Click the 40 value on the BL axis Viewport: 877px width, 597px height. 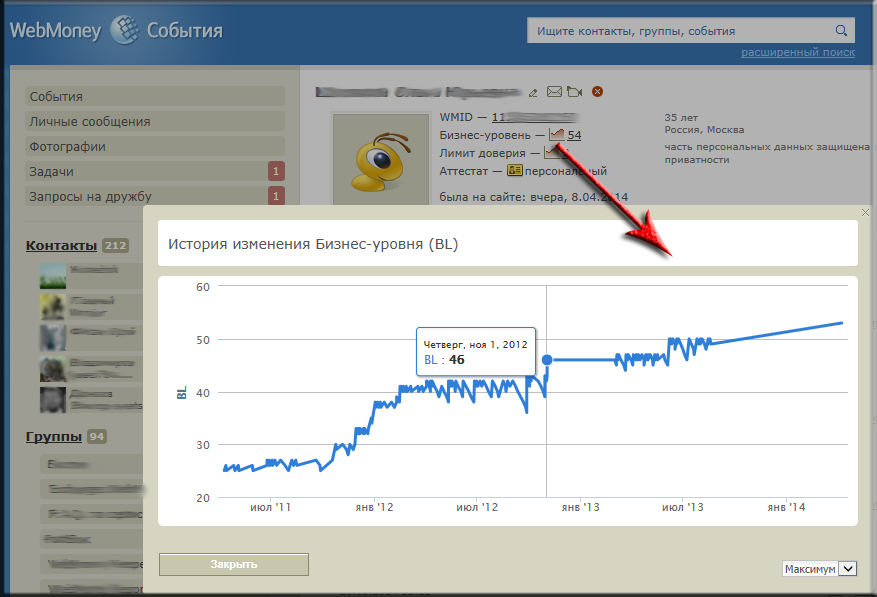[x=203, y=393]
